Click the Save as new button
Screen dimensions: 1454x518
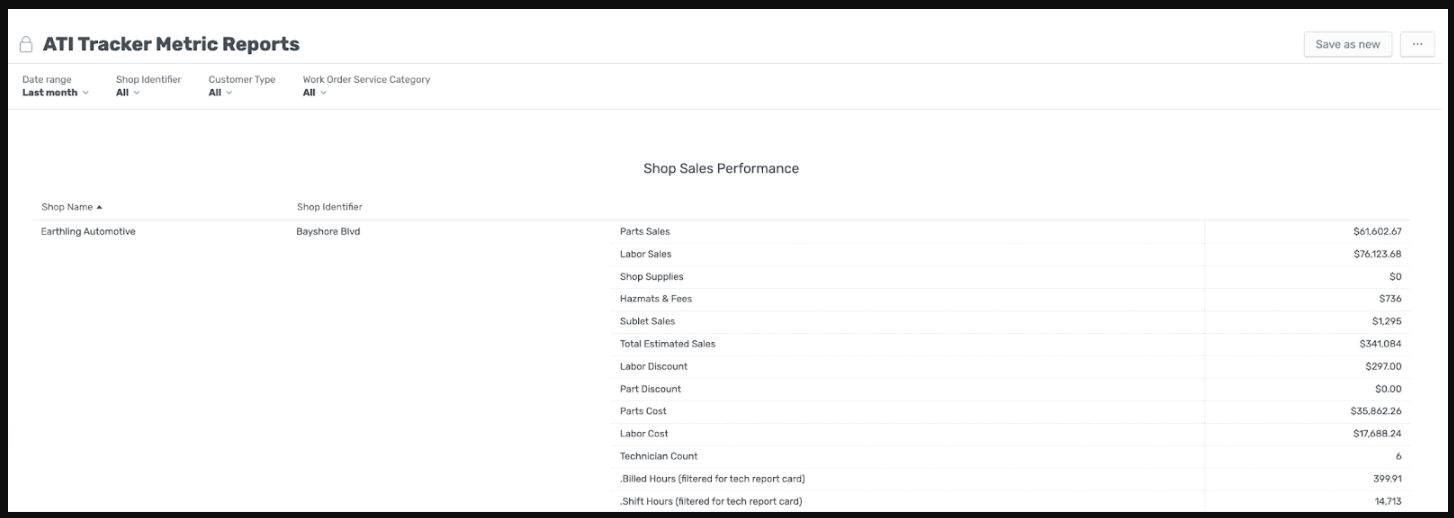coord(1347,44)
